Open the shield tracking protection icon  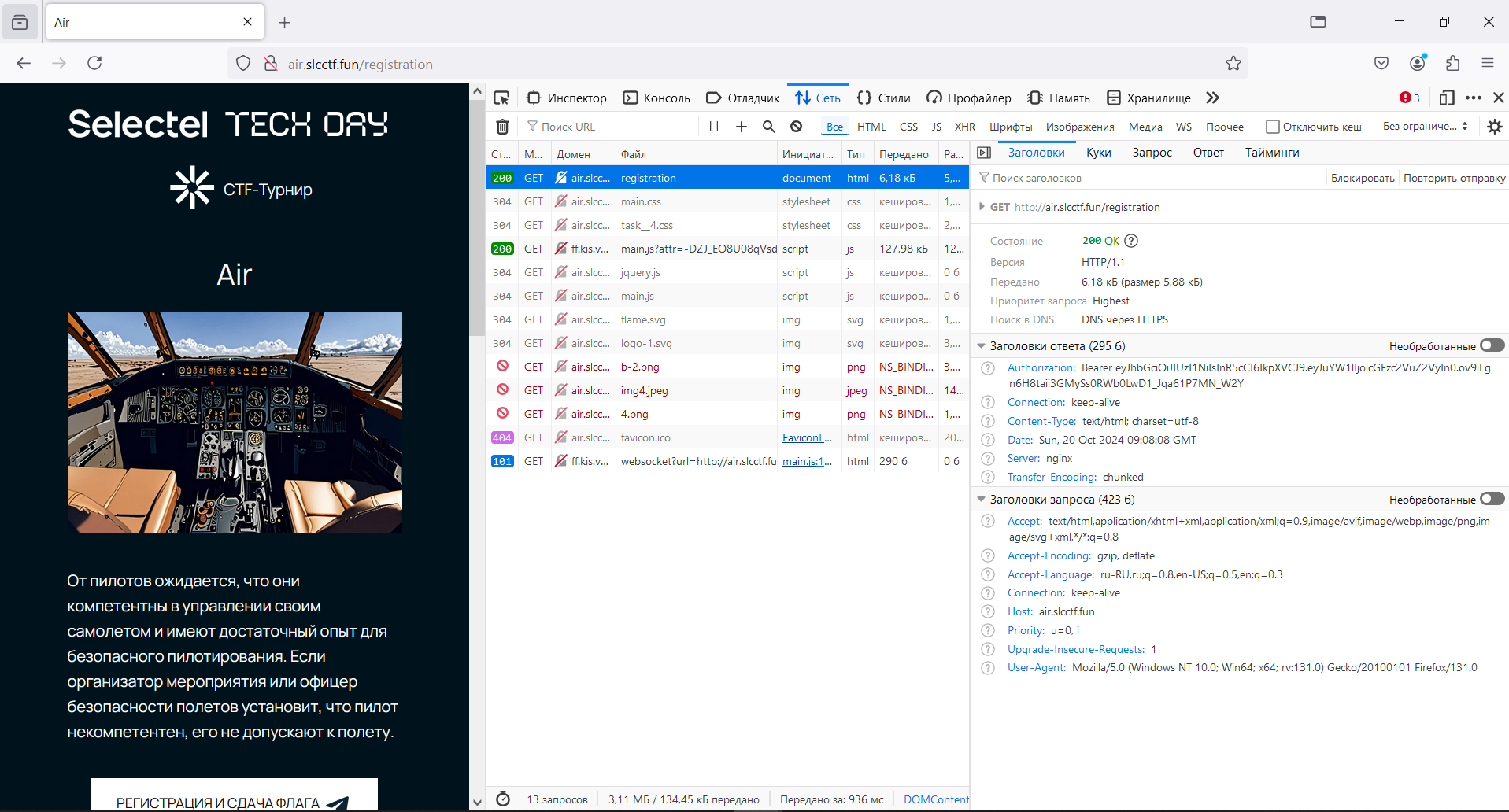click(x=243, y=64)
